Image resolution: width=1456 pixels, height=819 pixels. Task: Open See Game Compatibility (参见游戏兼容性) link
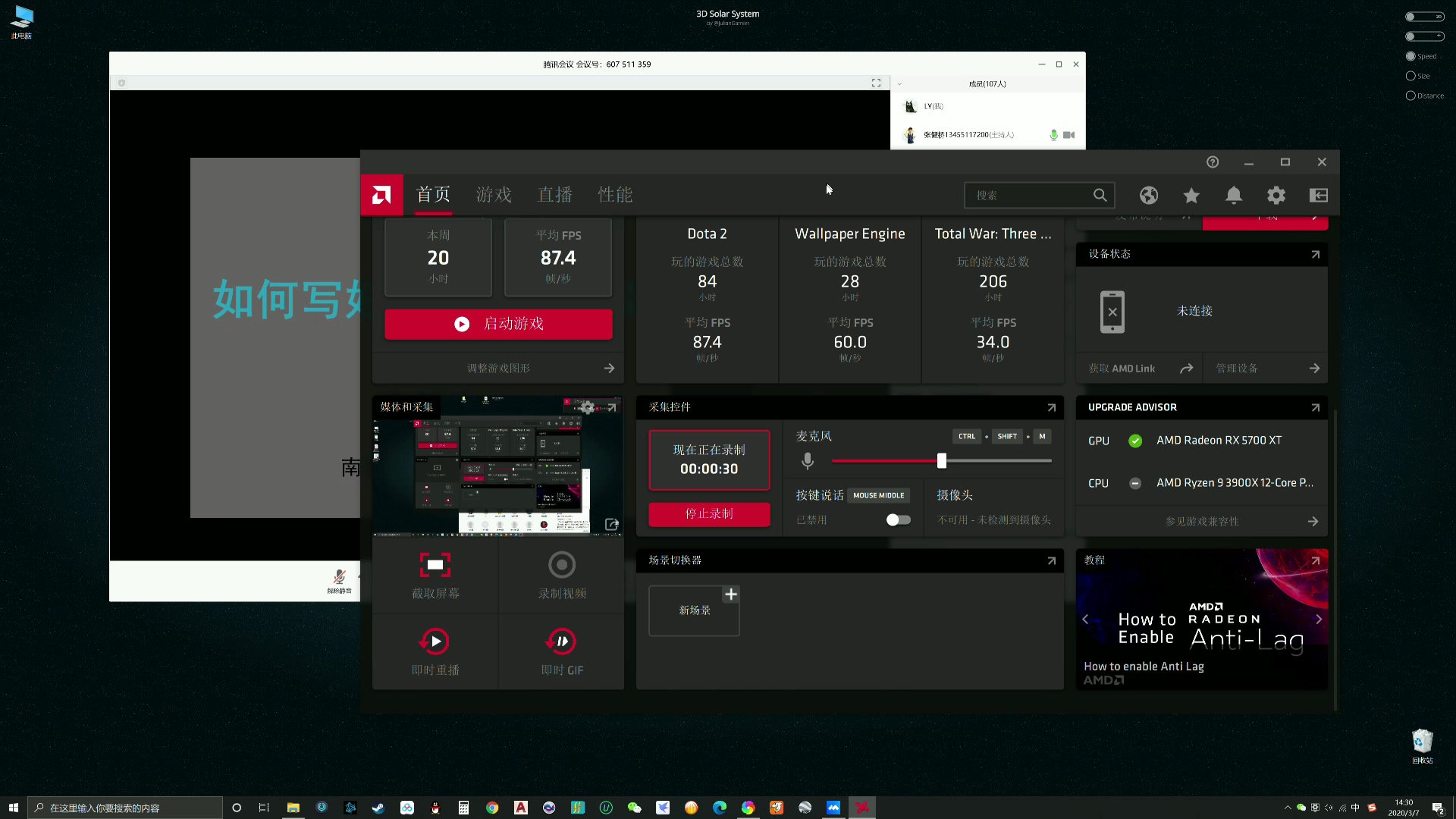(1202, 522)
